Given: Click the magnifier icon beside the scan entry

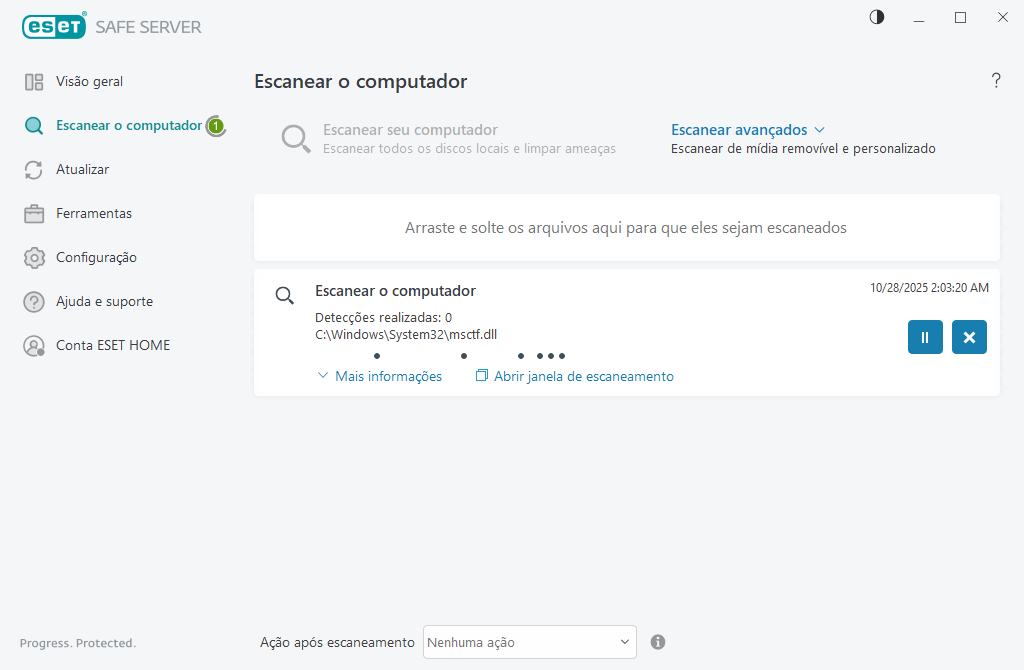Looking at the screenshot, I should (284, 295).
